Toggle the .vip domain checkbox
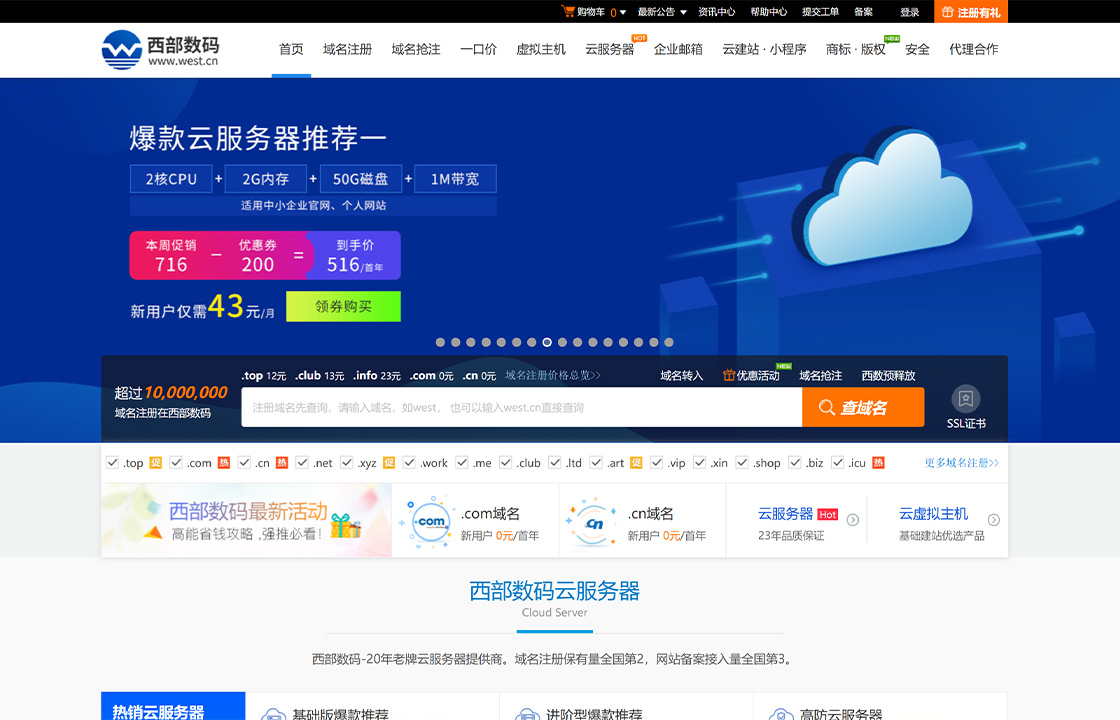This screenshot has width=1120, height=720. click(657, 462)
